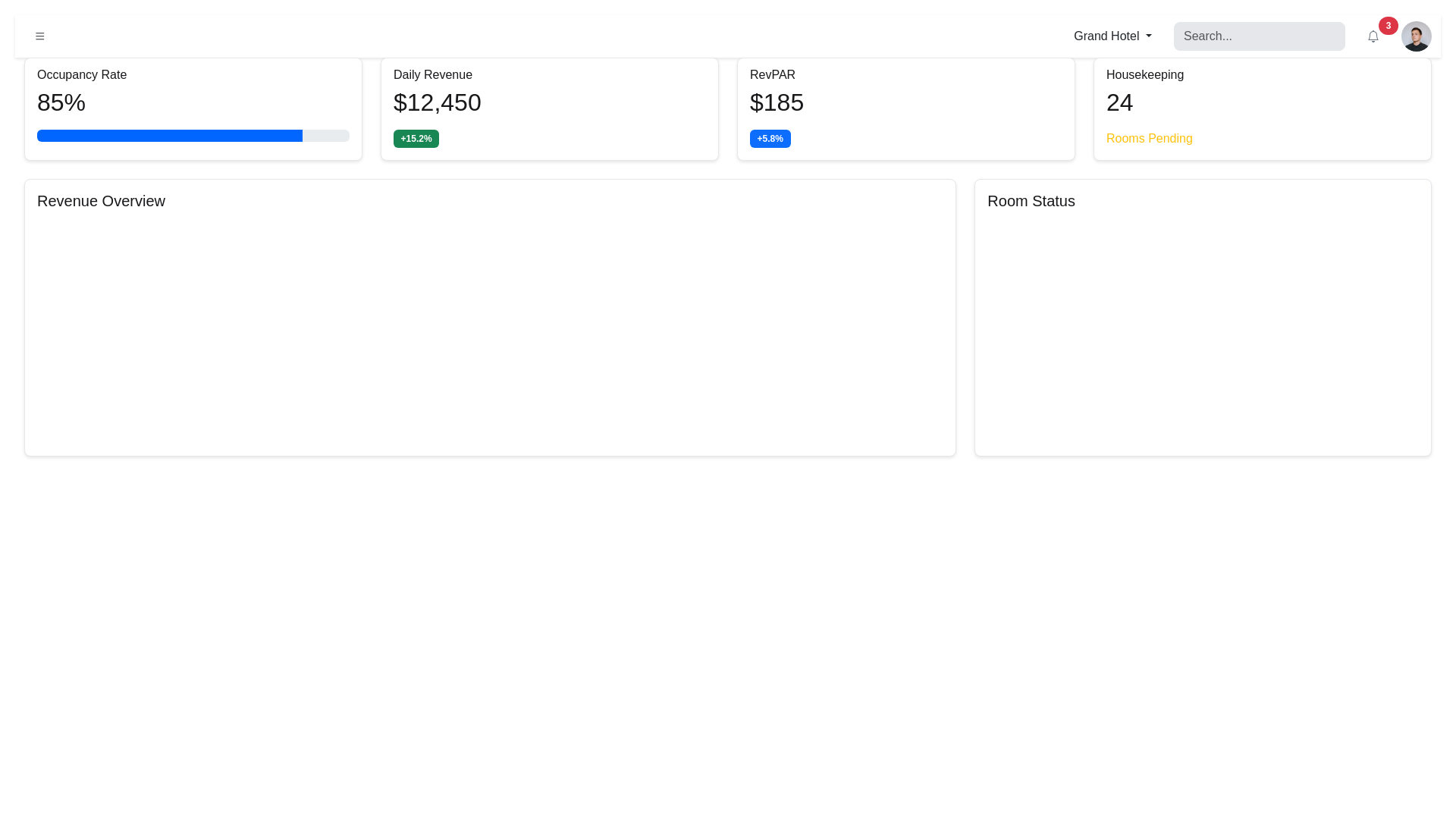Click the red notification badge showing 3
This screenshot has width=1456, height=819.
pos(1389,25)
